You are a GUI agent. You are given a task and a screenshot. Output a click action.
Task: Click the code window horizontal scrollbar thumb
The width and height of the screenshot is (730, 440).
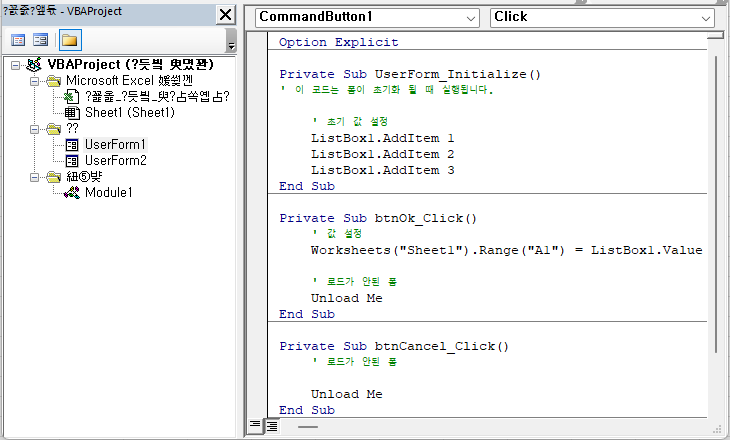[x=308, y=426]
